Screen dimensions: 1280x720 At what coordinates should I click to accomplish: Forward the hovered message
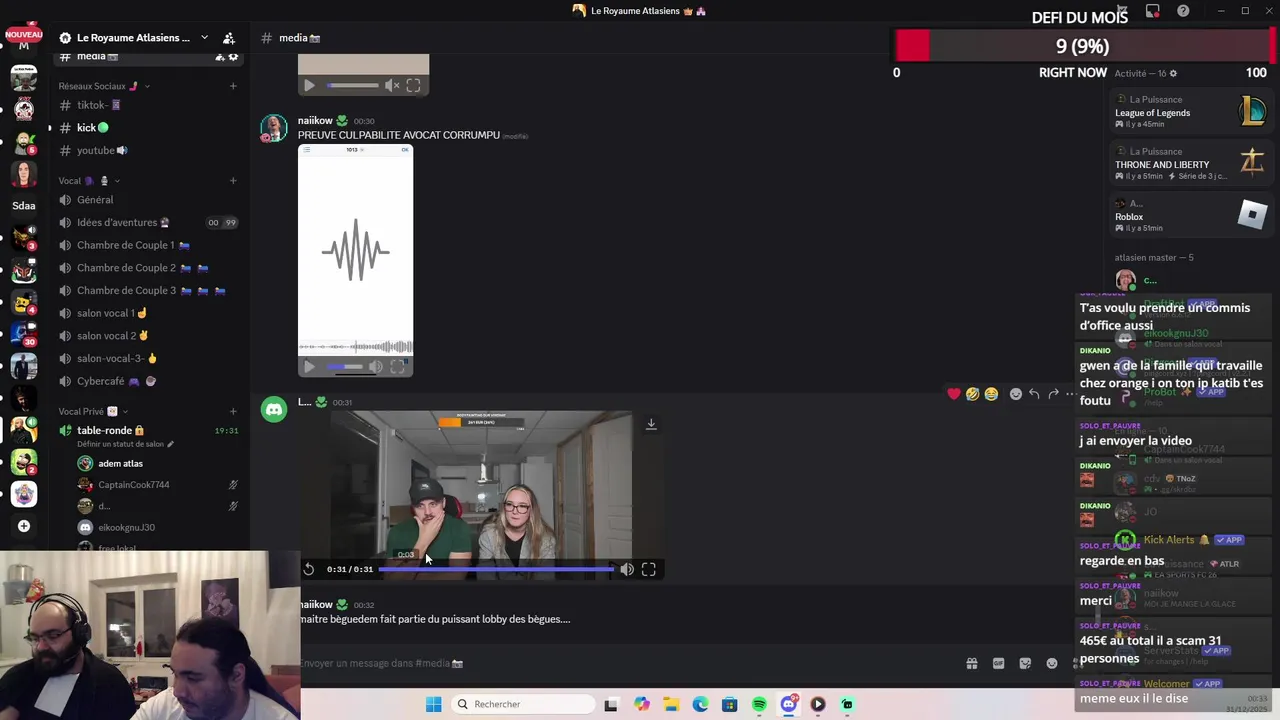(1053, 394)
